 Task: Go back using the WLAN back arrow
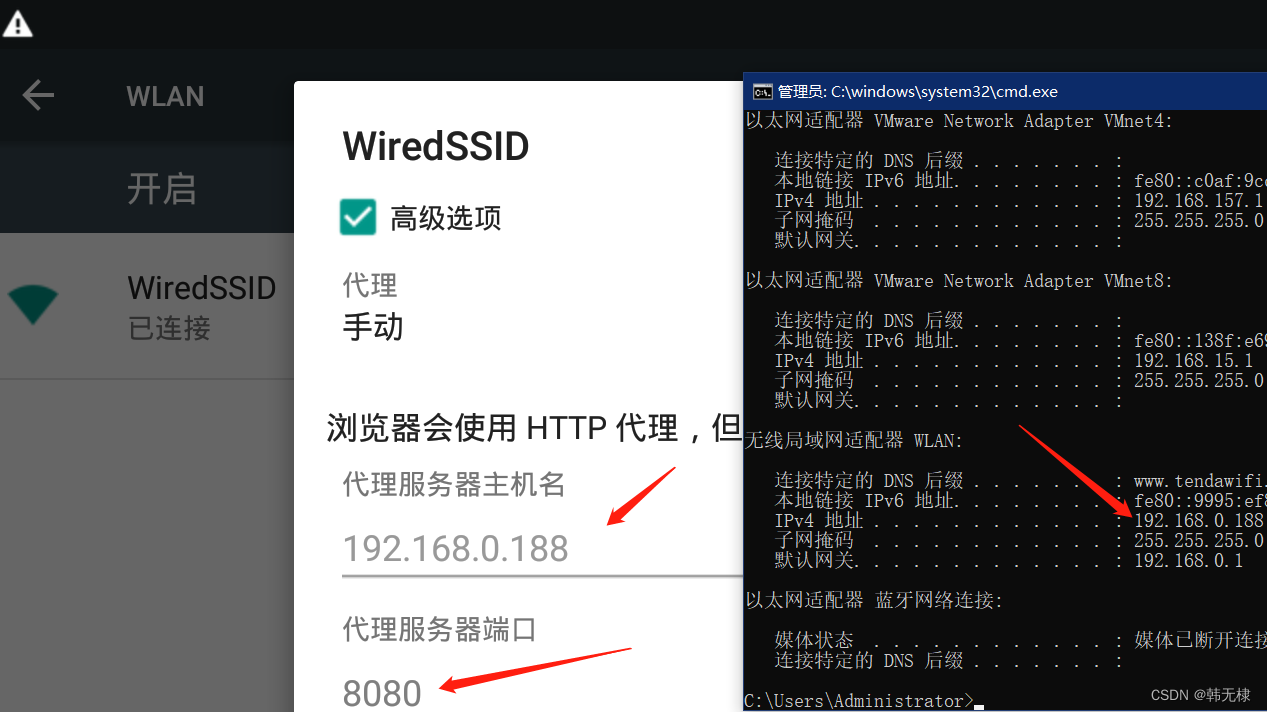coord(38,96)
